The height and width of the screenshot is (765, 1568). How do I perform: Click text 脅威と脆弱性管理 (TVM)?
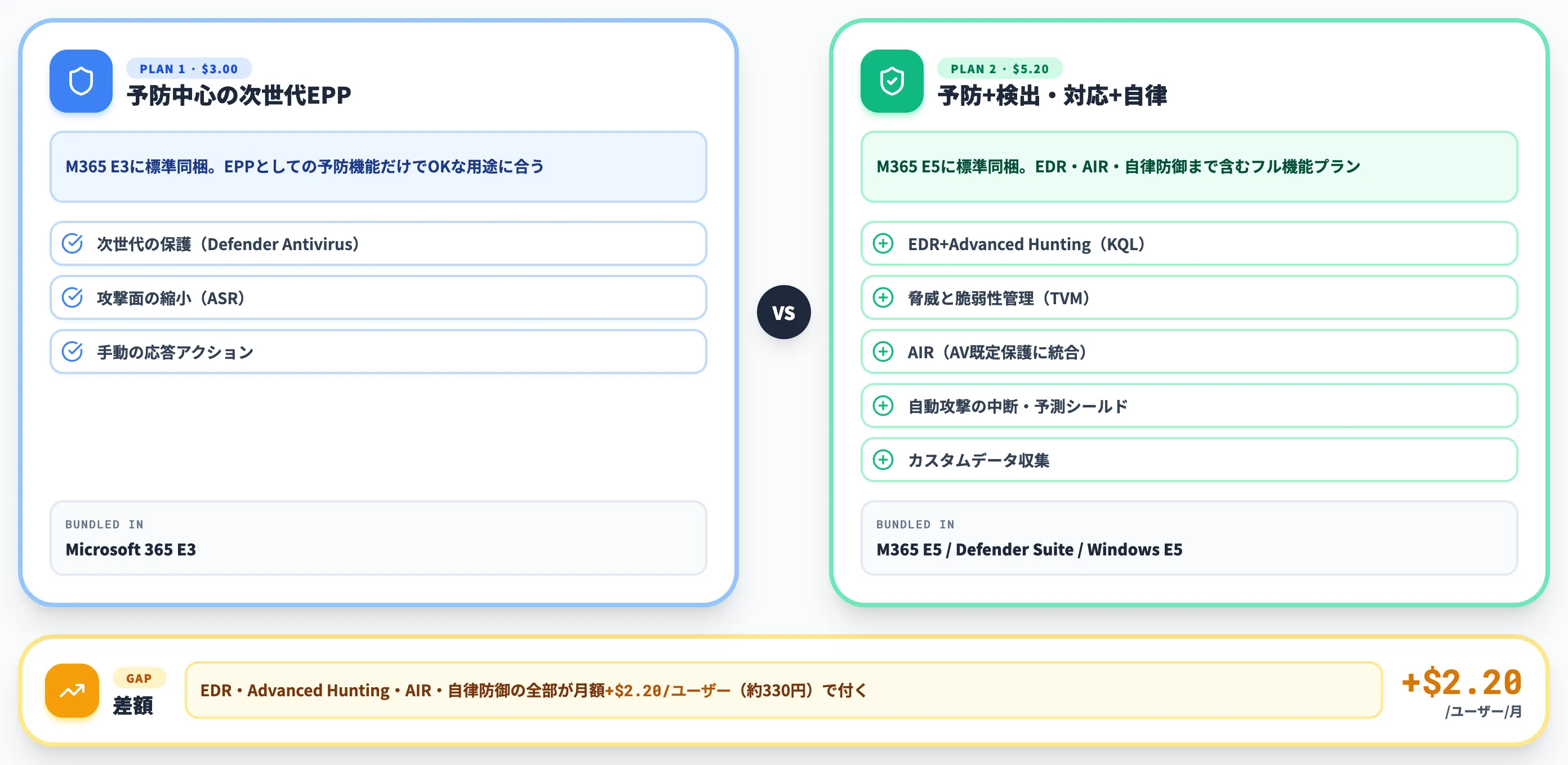click(x=1000, y=298)
